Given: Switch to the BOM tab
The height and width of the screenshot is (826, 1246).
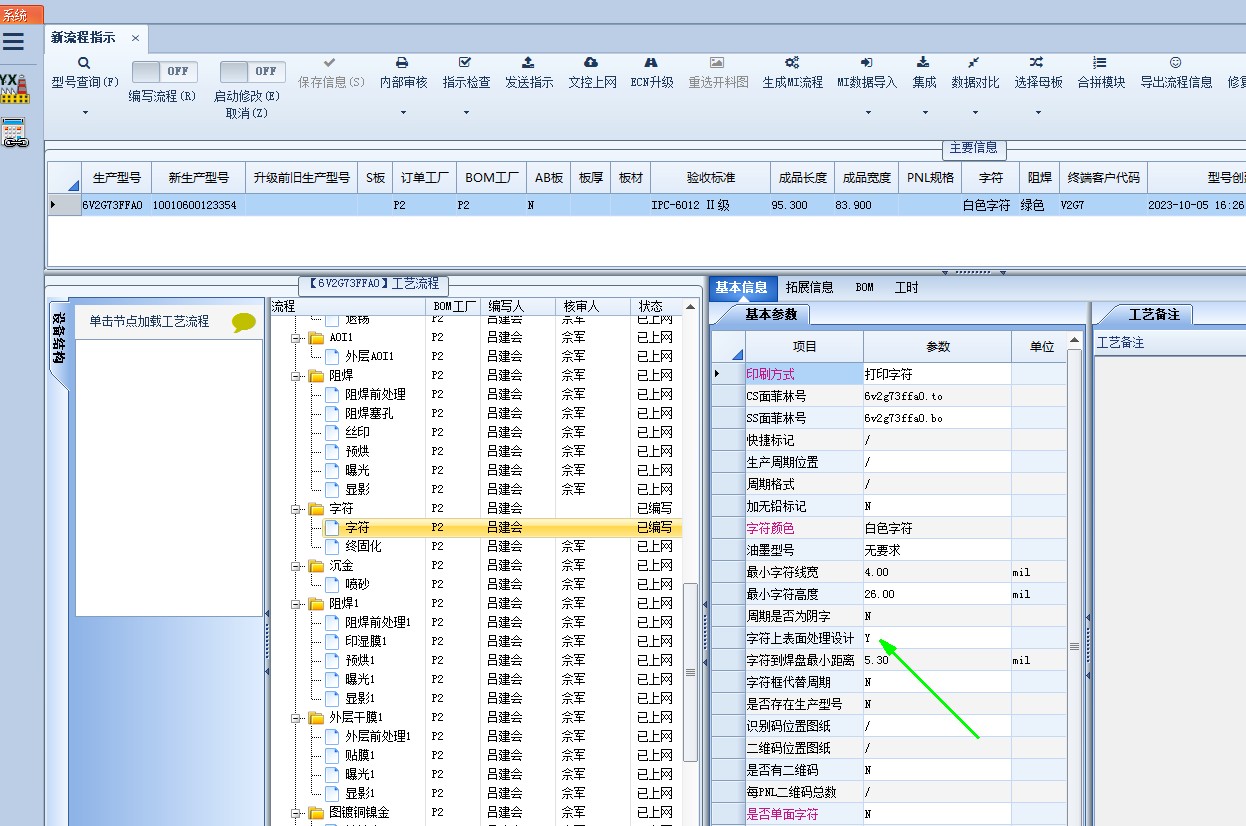Looking at the screenshot, I should [864, 287].
